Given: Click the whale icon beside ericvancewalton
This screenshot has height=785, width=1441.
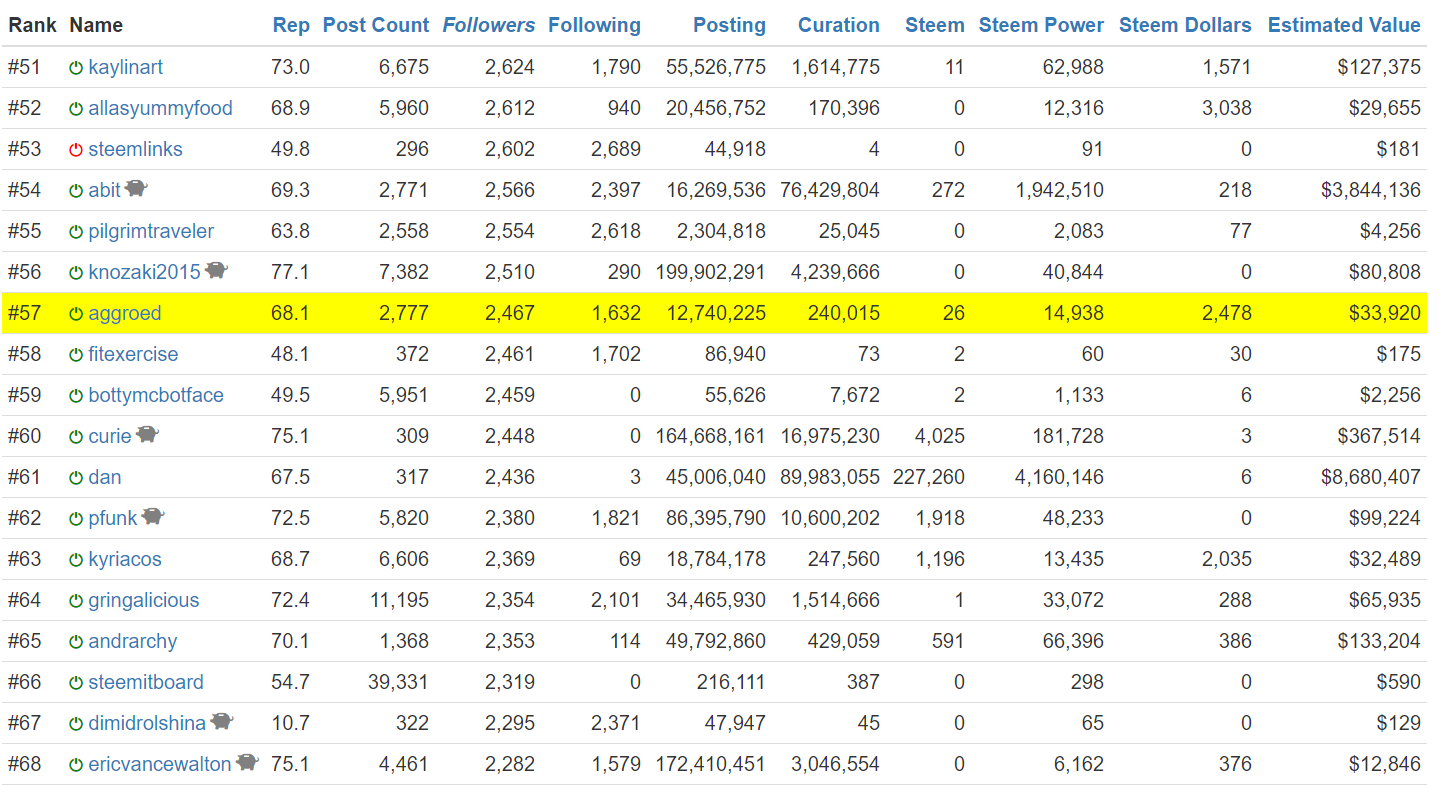Looking at the screenshot, I should (247, 762).
